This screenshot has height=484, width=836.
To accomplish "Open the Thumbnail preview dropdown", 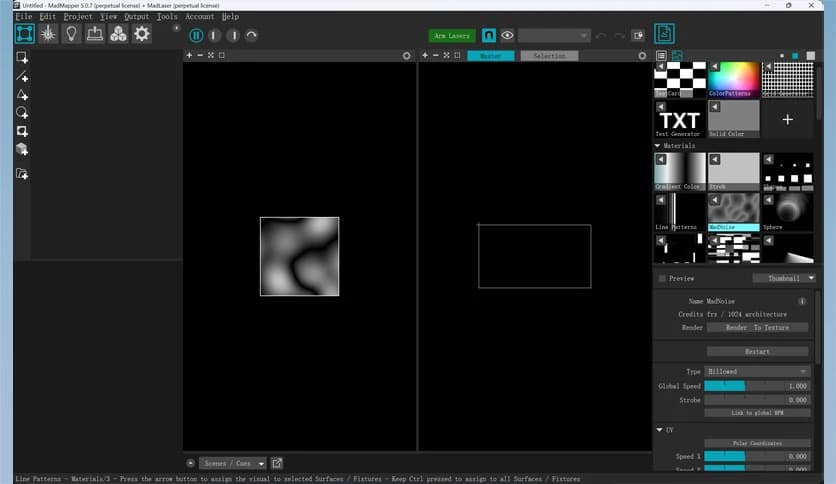I will pos(784,278).
